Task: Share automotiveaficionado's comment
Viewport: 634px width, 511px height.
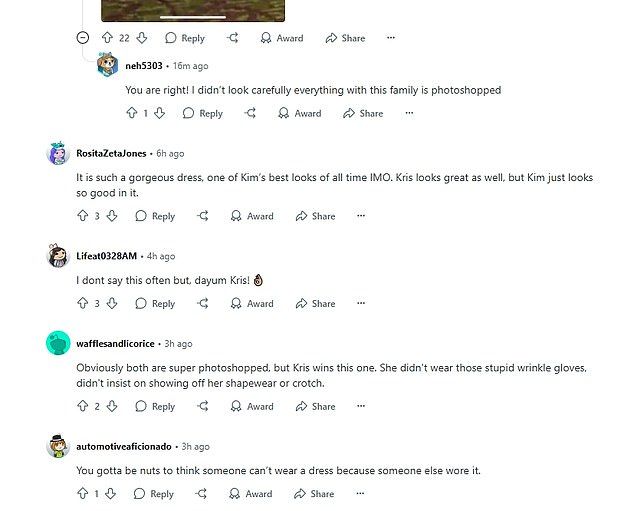Action: pos(314,494)
